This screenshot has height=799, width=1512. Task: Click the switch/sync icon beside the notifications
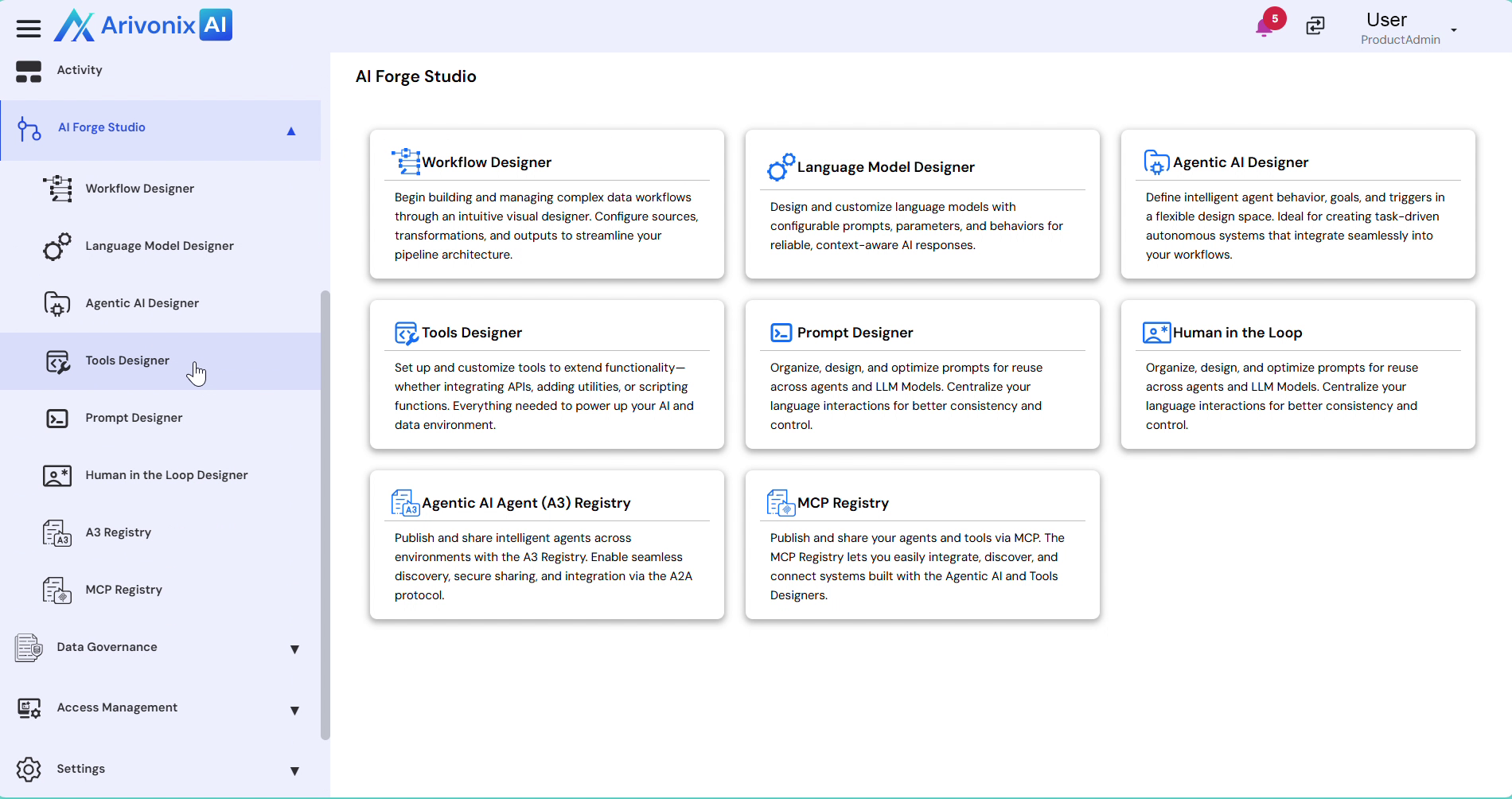point(1315,26)
